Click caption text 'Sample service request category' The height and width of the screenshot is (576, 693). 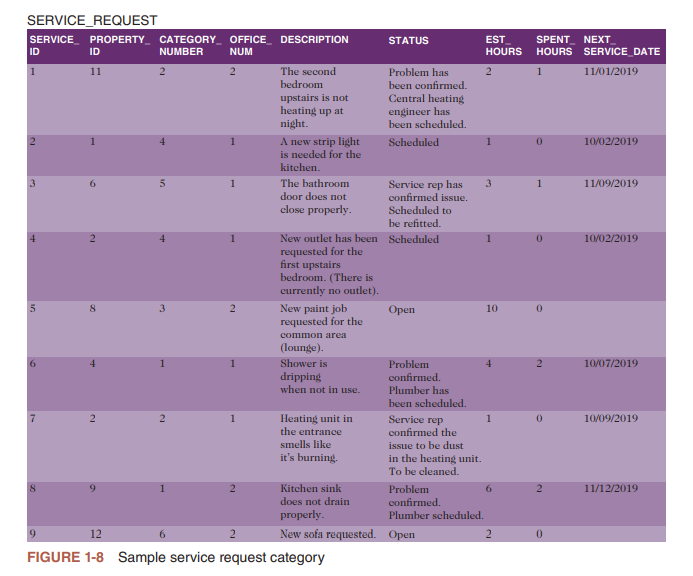click(x=221, y=557)
